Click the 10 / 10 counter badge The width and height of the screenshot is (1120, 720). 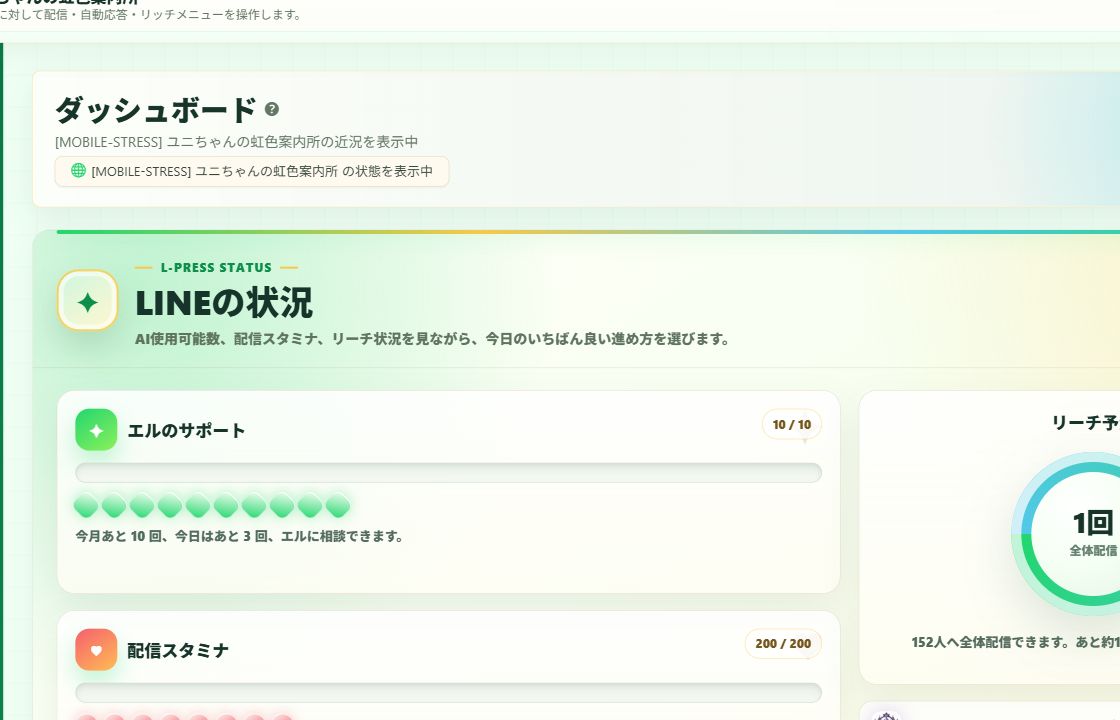coord(791,424)
